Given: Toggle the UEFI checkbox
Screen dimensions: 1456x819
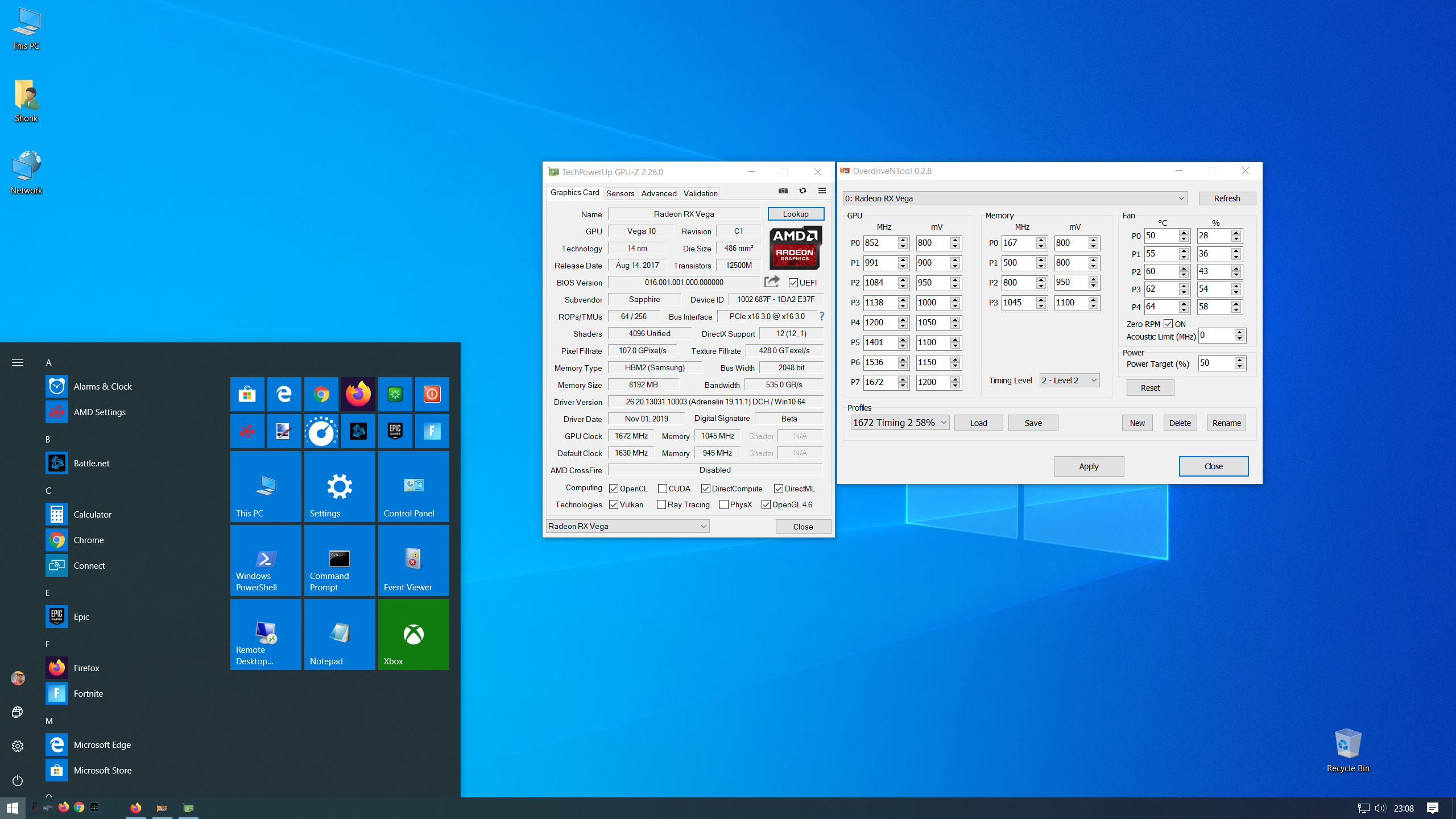Looking at the screenshot, I should 793,283.
